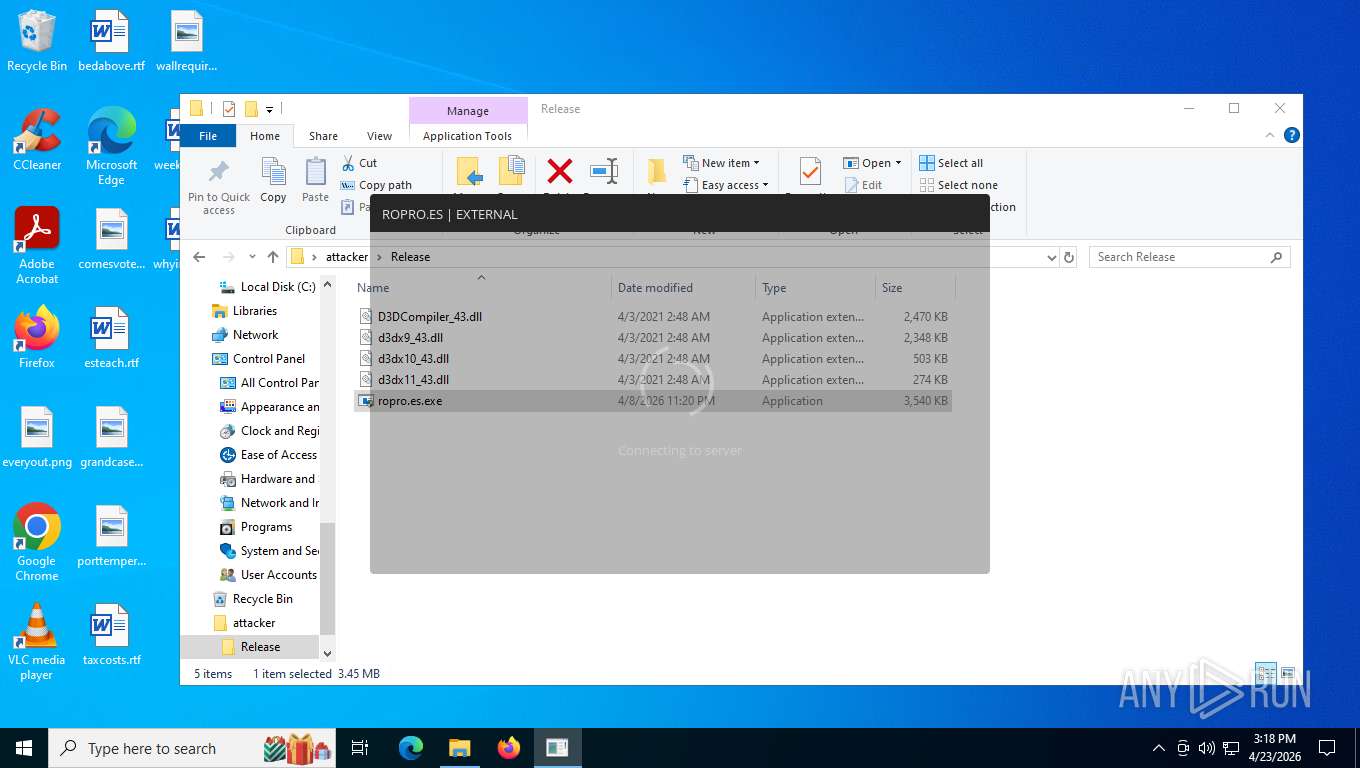Select d3dx10_43.dll file
The width and height of the screenshot is (1360, 768).
(652, 359)
